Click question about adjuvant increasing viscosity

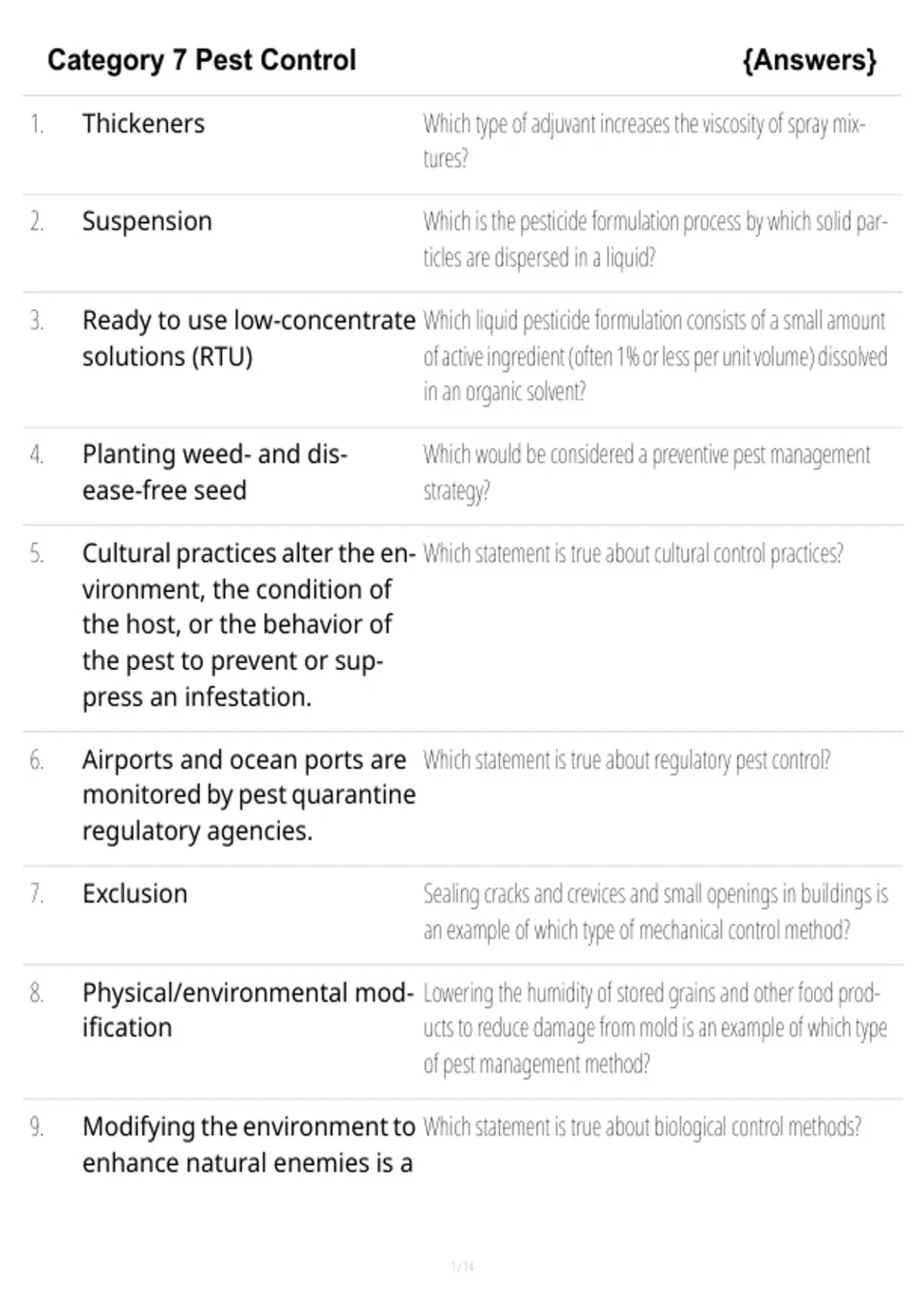644,141
